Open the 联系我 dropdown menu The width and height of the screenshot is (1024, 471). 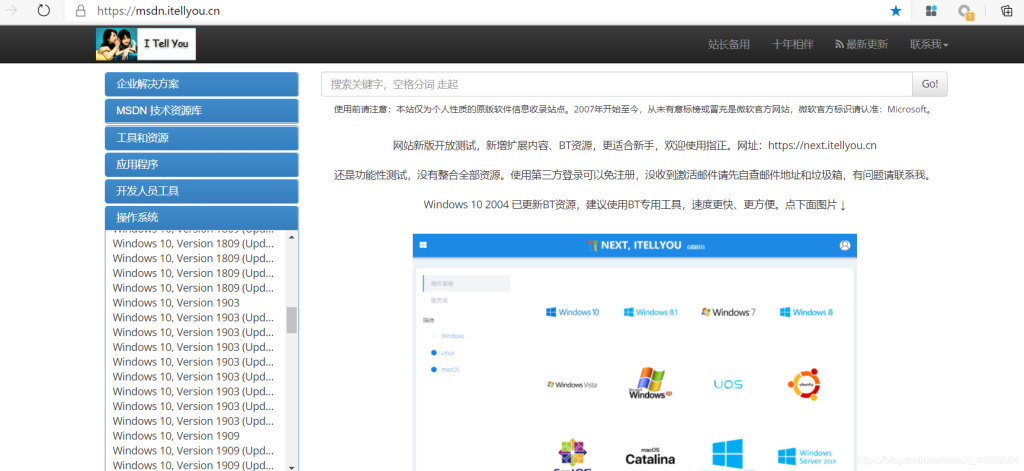point(929,44)
